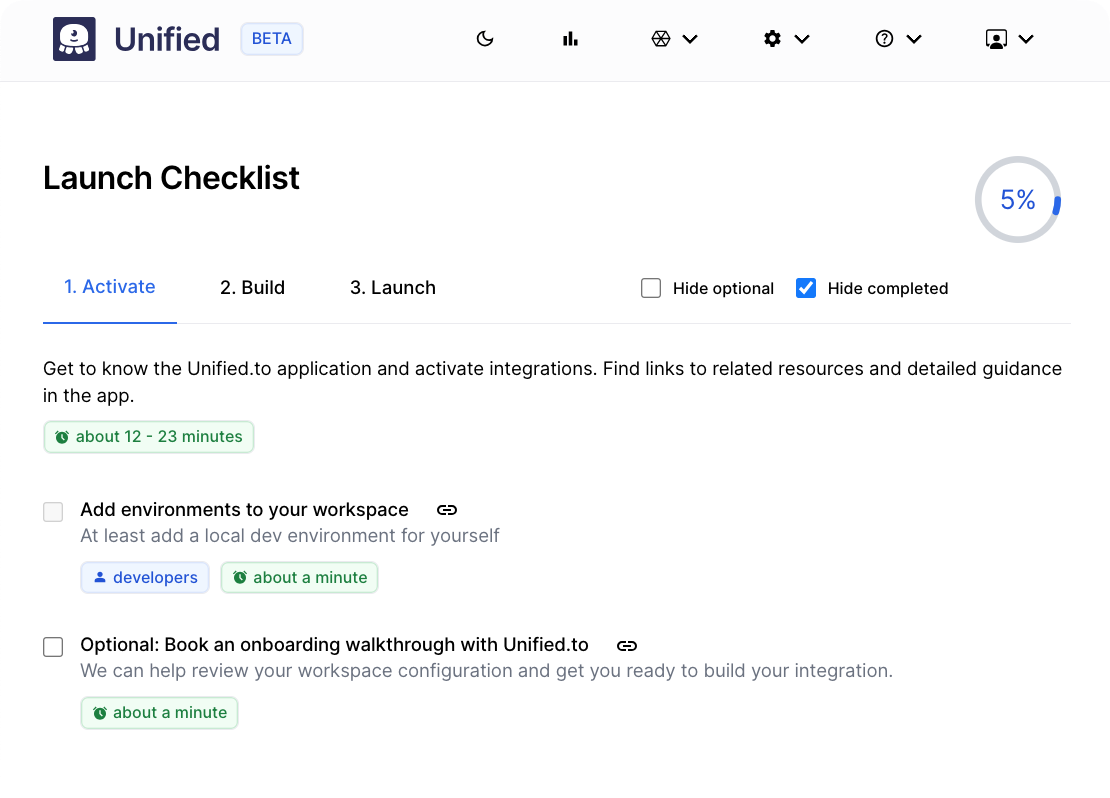Click the help question mark icon
This screenshot has height=798, width=1110.
tap(884, 39)
